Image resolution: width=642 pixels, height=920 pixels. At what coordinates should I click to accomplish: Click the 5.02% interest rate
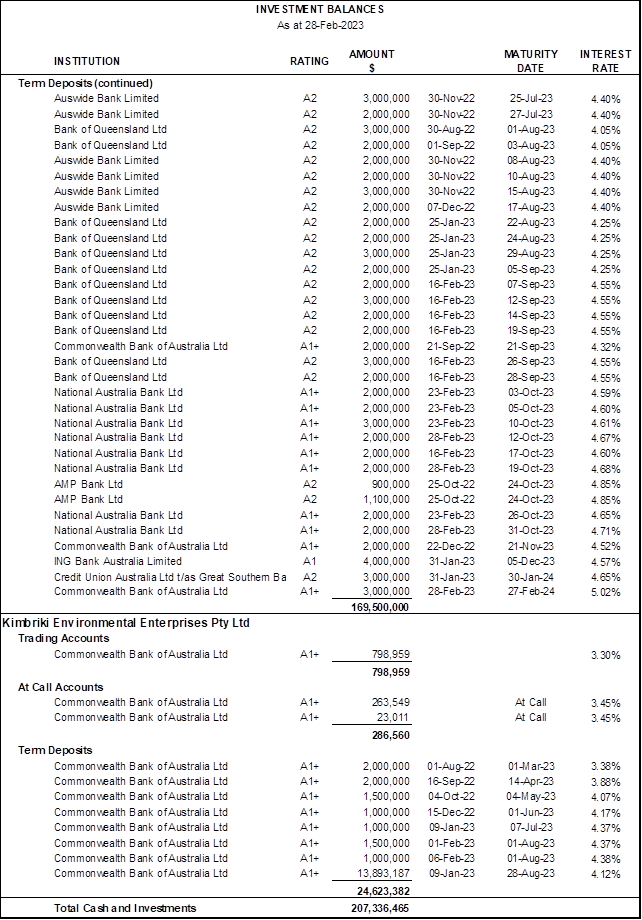tap(606, 593)
